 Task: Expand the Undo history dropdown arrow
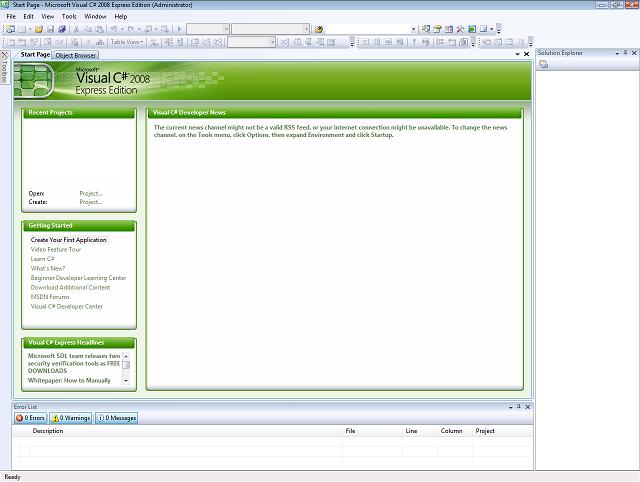(122, 29)
